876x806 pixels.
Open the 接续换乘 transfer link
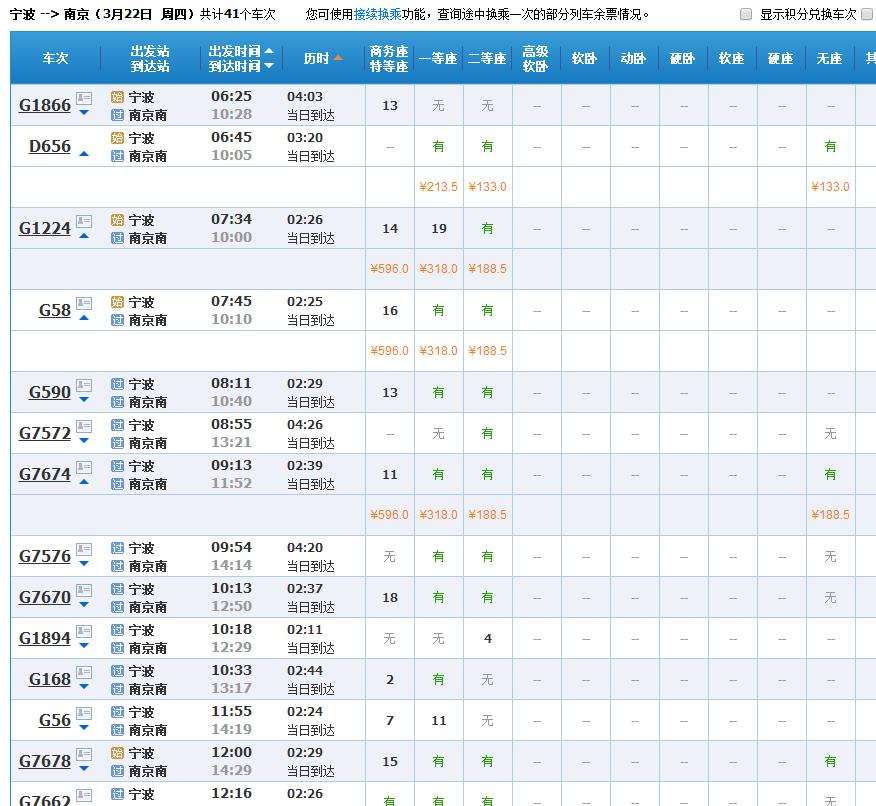click(x=378, y=15)
